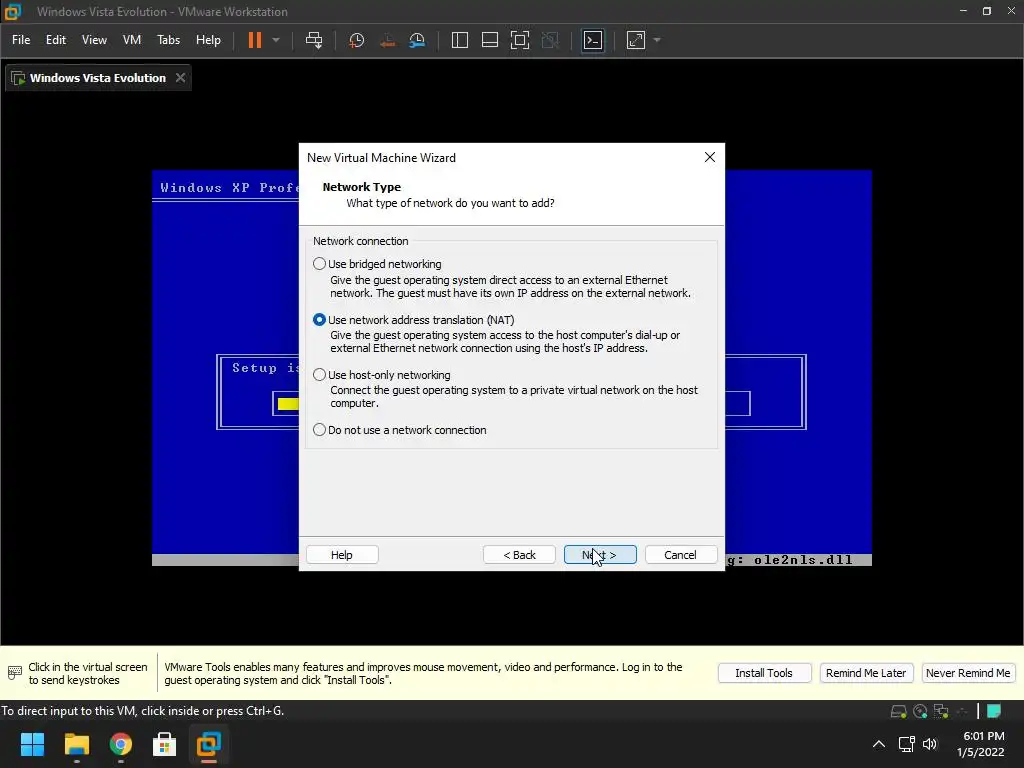Viewport: 1024px width, 768px height.
Task: Open the Tabs menu
Action: click(168, 40)
